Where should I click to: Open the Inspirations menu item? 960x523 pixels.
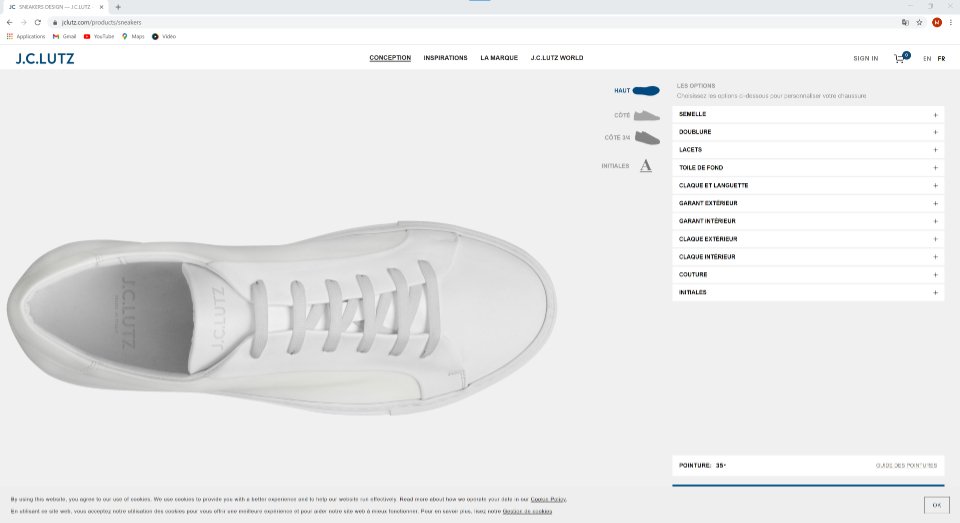(445, 58)
